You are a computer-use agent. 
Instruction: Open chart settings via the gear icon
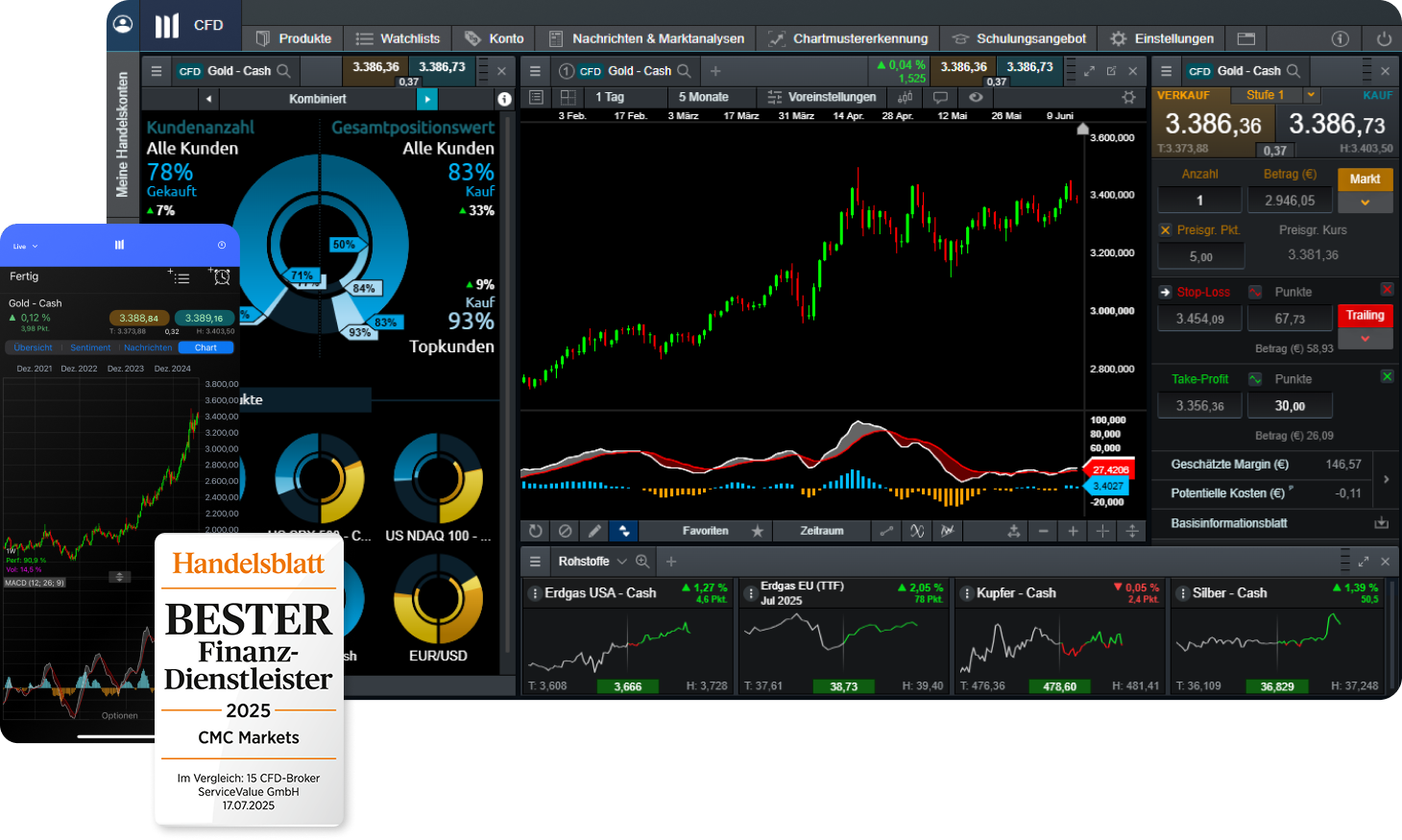point(1130,98)
